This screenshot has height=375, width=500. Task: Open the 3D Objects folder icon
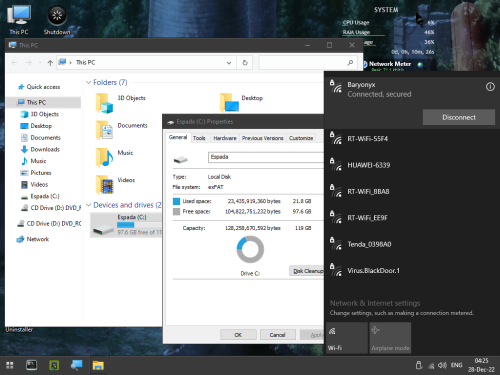click(x=104, y=103)
